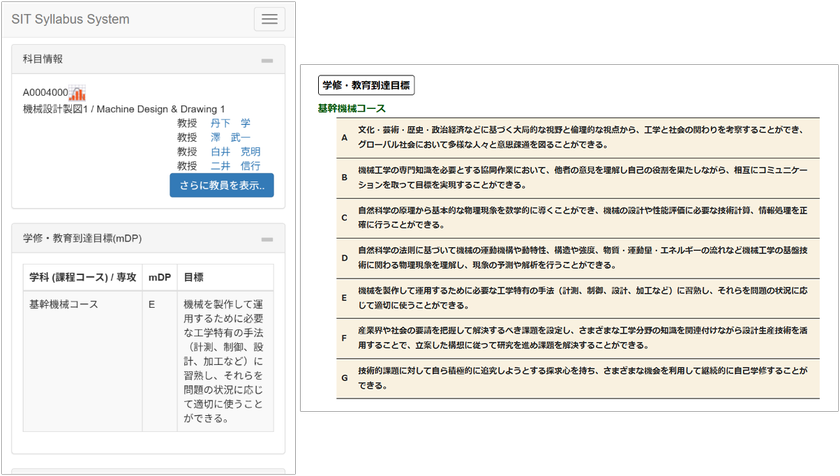
Task: Select goal row A about 文化・芸術・歴史
Action: (578, 138)
